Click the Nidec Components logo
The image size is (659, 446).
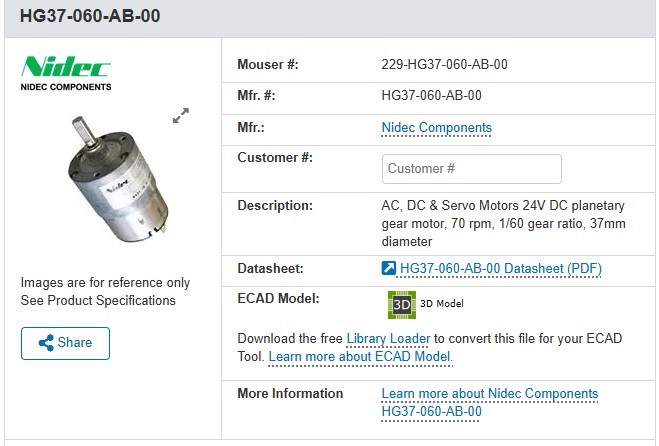[66, 74]
